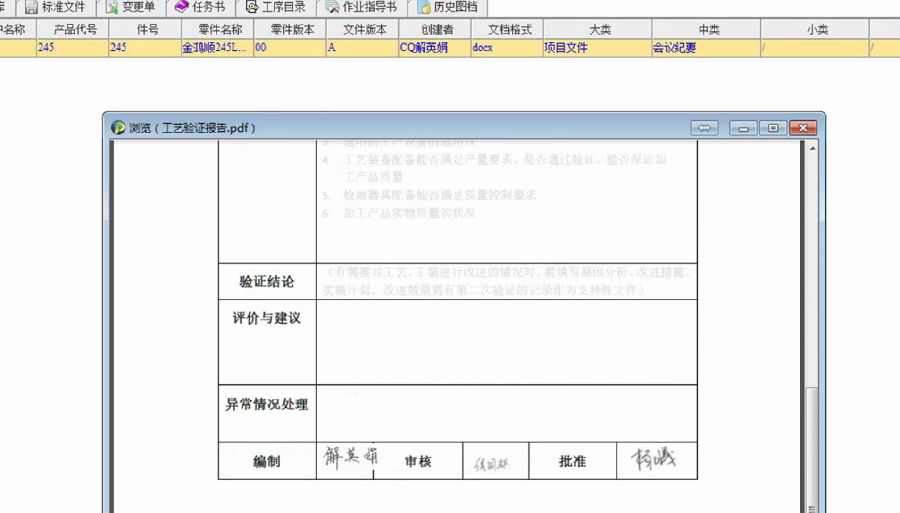The height and width of the screenshot is (513, 900).
Task: Click the PDF vertical scrollbar thumb
Action: coord(812,449)
